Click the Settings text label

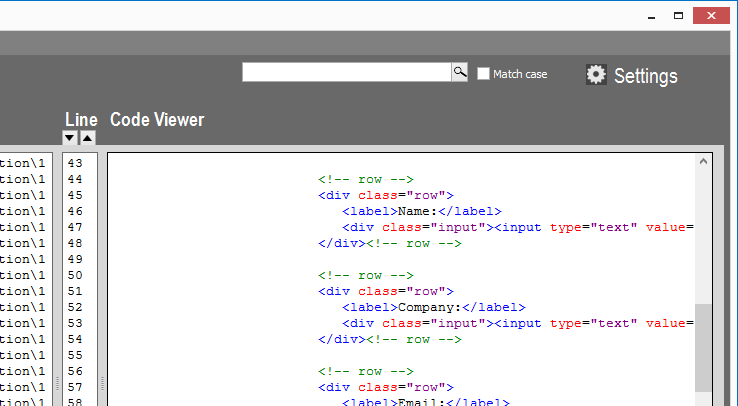[x=645, y=76]
